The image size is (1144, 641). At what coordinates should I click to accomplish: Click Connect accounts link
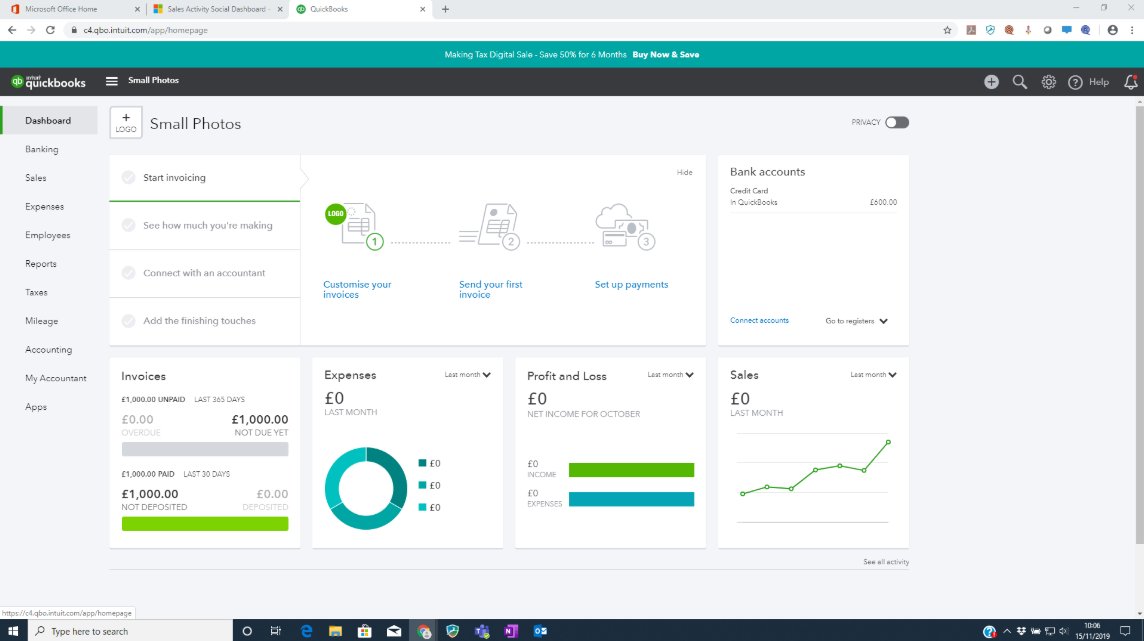tap(760, 320)
